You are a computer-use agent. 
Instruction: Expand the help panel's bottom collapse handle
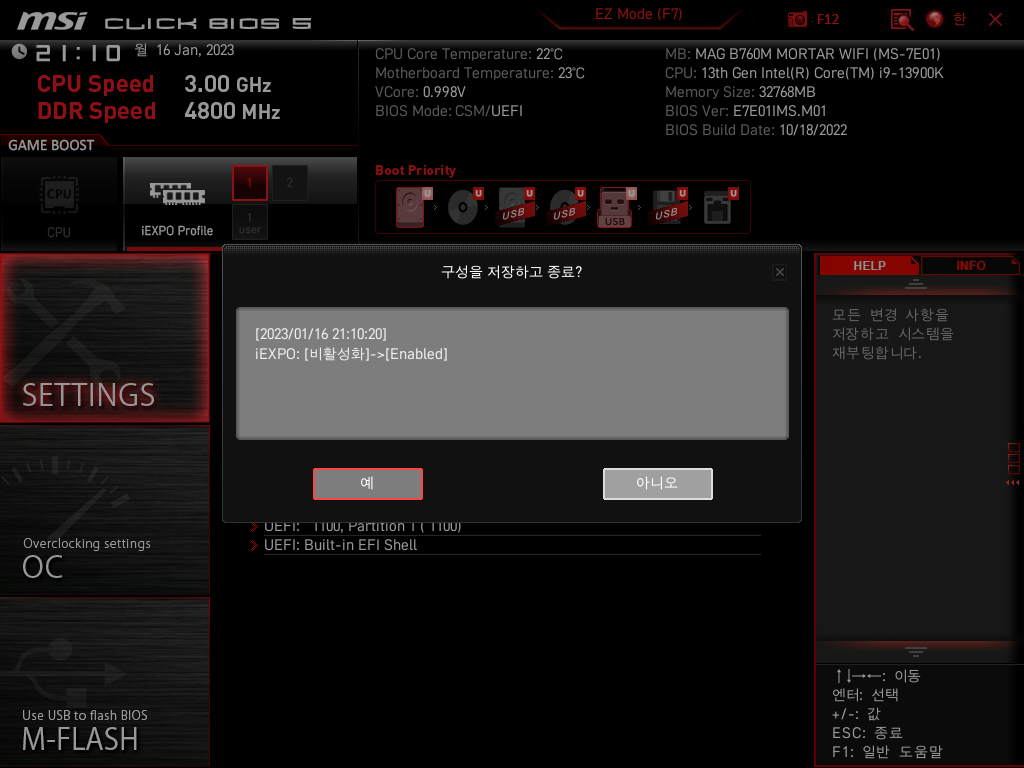916,651
